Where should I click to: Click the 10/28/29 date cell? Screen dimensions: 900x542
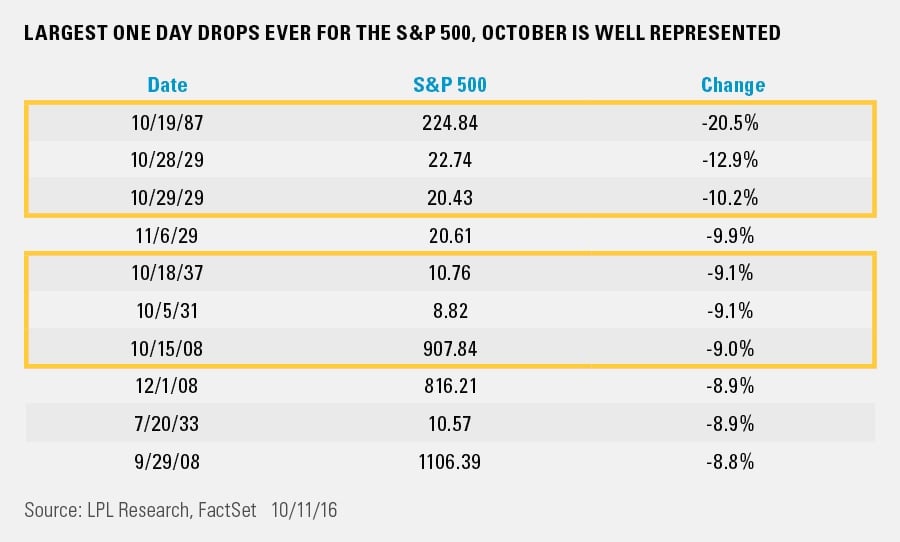click(x=167, y=159)
